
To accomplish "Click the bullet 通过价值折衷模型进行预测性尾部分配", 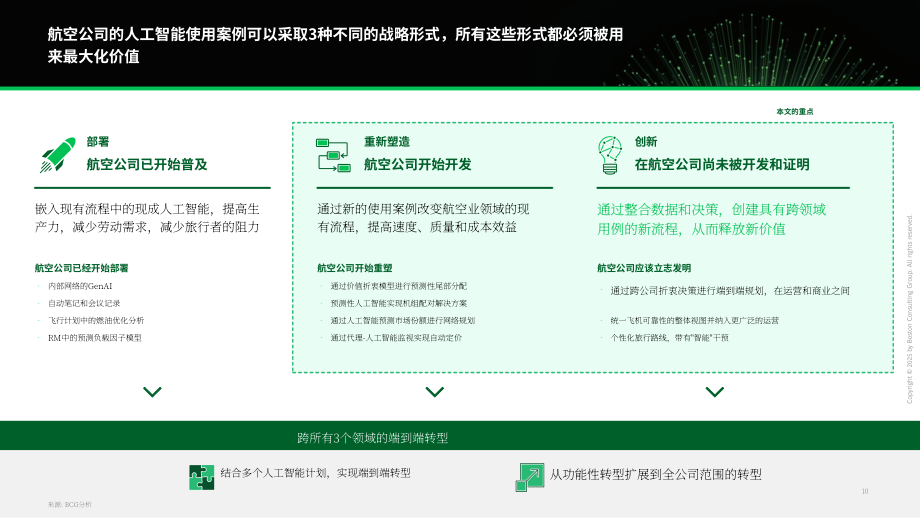I will point(398,286).
